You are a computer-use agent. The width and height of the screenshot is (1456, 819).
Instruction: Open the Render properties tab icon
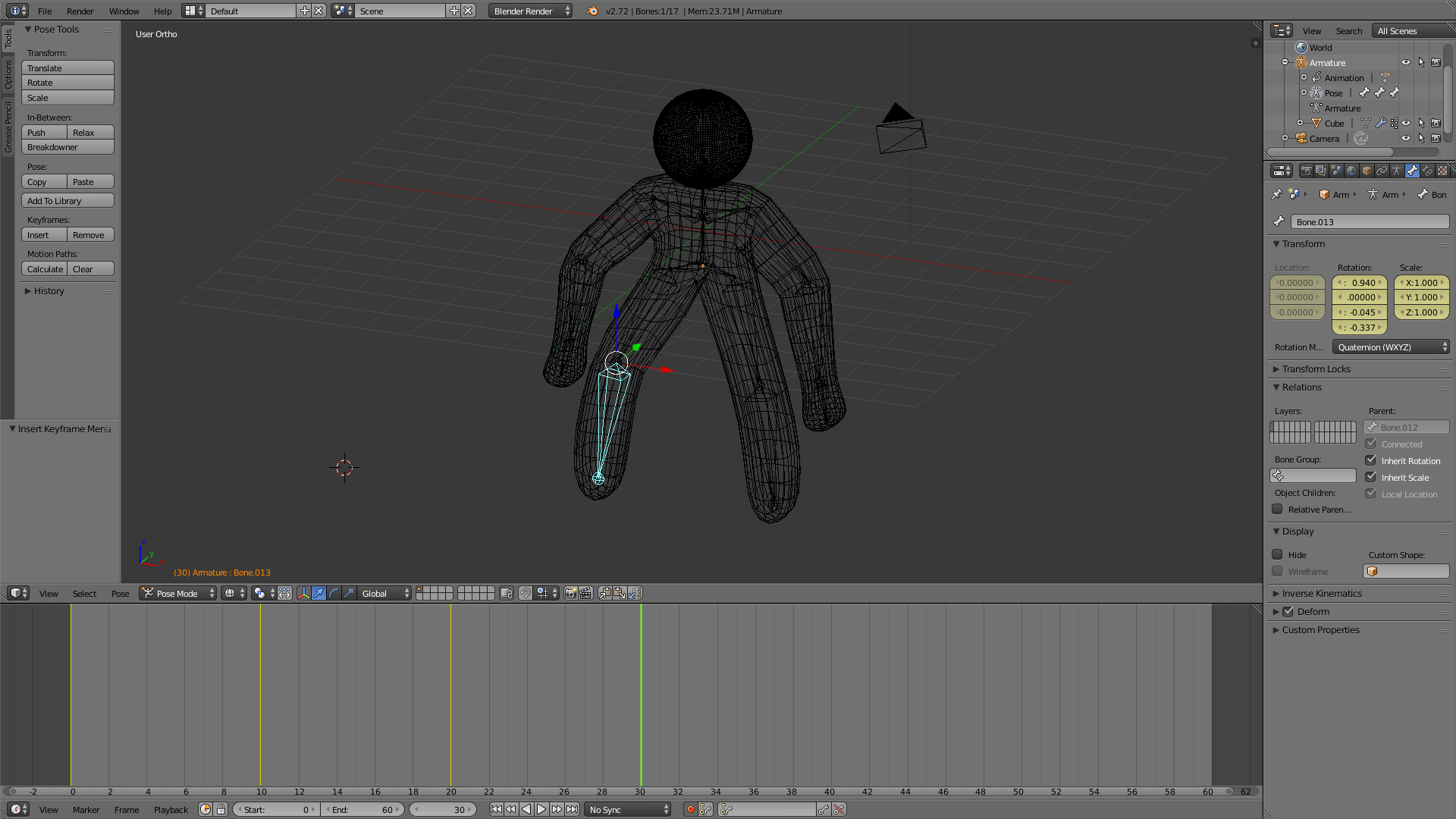click(x=1306, y=171)
